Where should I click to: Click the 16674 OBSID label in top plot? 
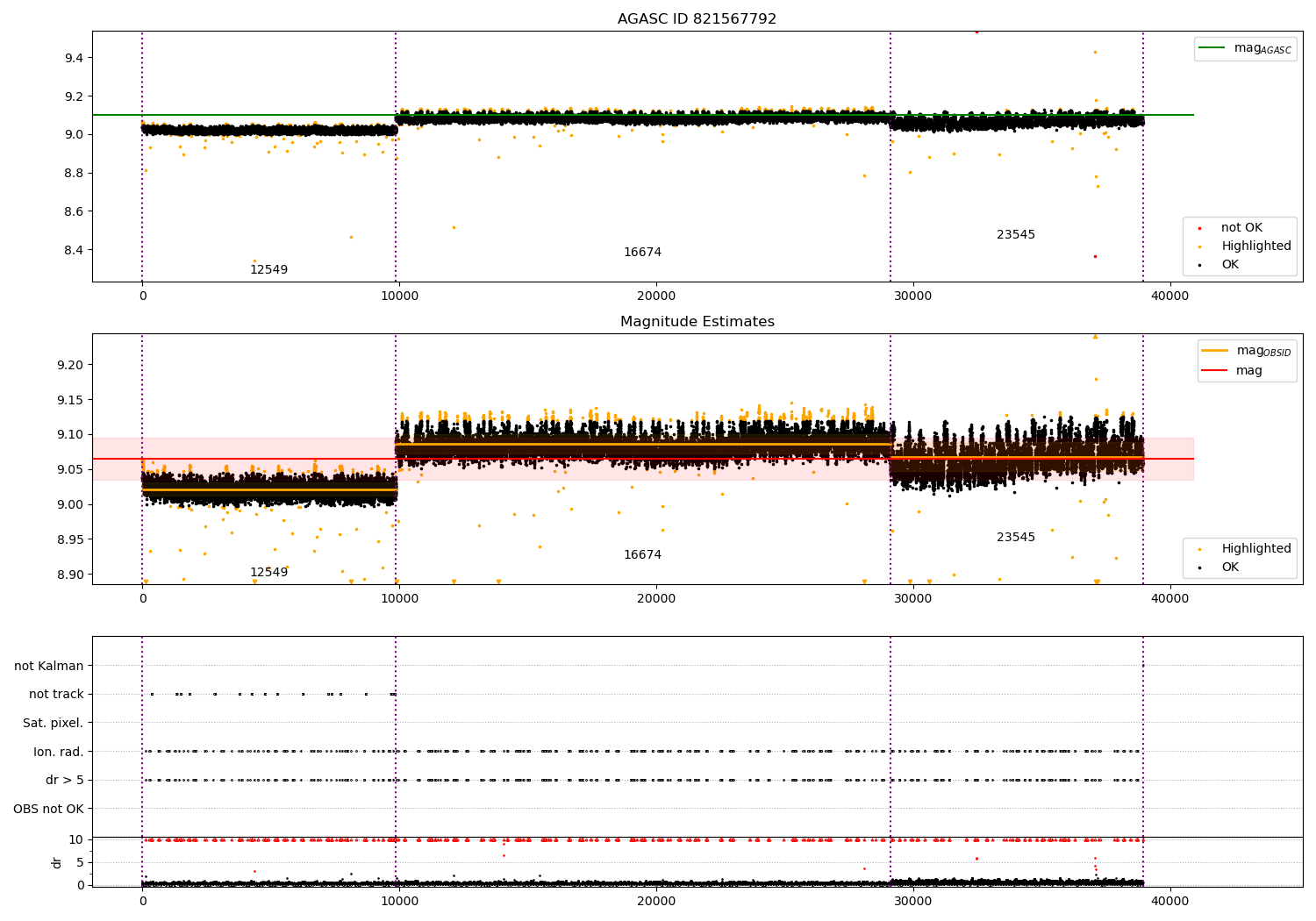[642, 253]
